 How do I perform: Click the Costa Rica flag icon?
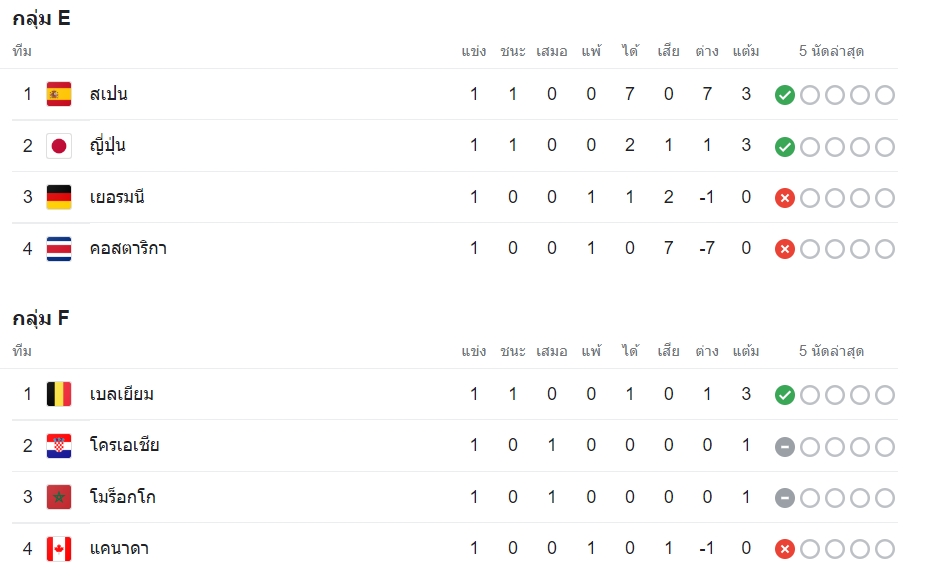[59, 249]
